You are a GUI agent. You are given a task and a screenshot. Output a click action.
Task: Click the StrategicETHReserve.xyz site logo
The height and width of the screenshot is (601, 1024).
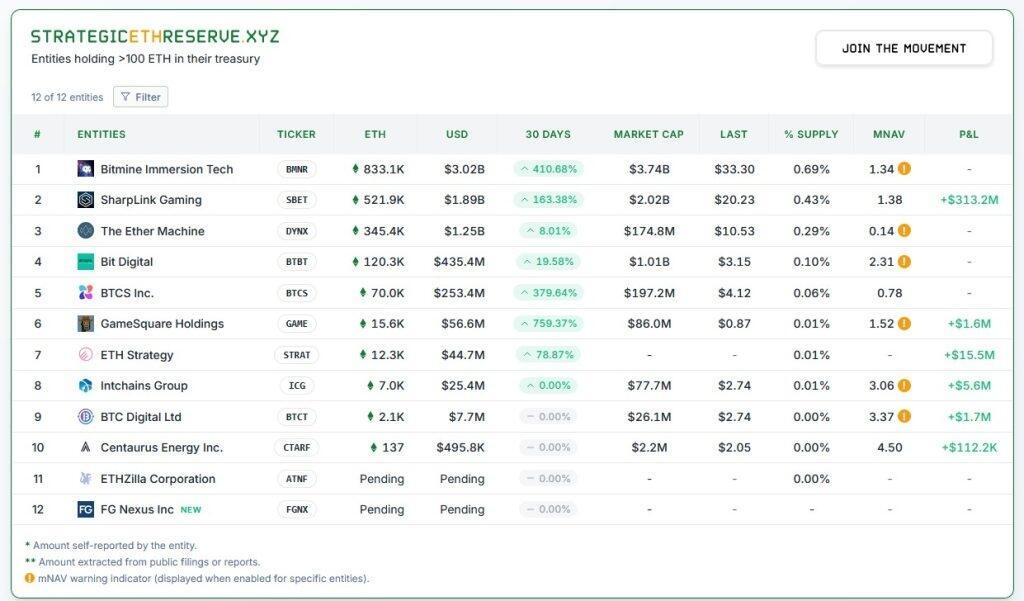[x=155, y=37]
